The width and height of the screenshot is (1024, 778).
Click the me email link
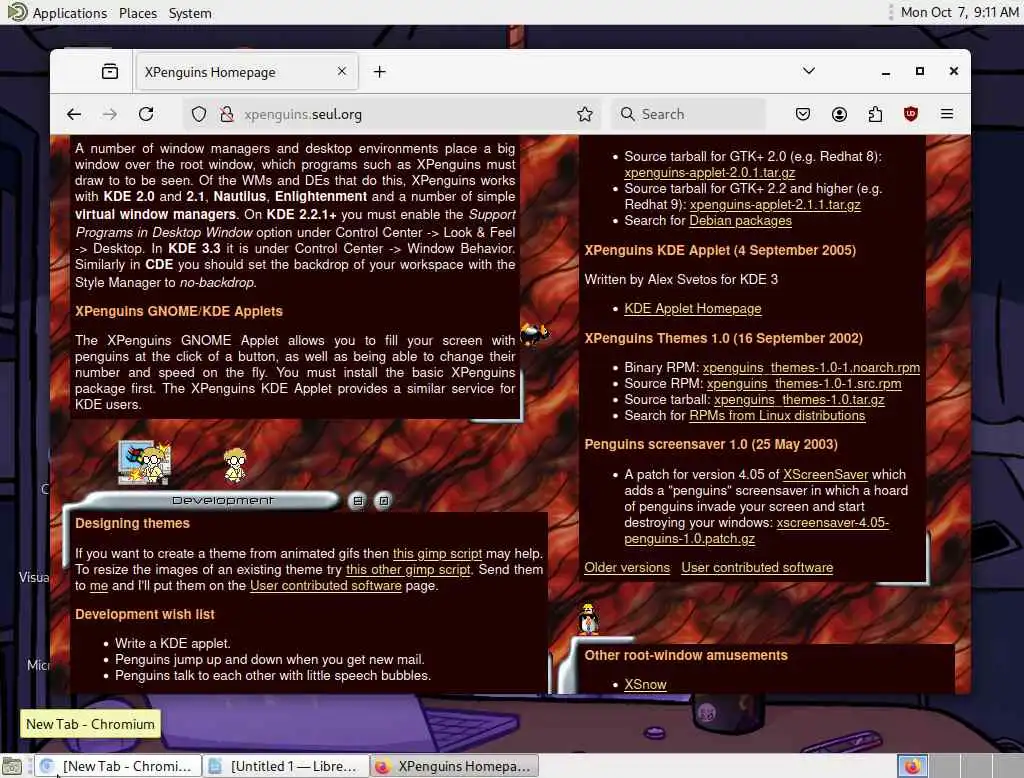coord(99,586)
